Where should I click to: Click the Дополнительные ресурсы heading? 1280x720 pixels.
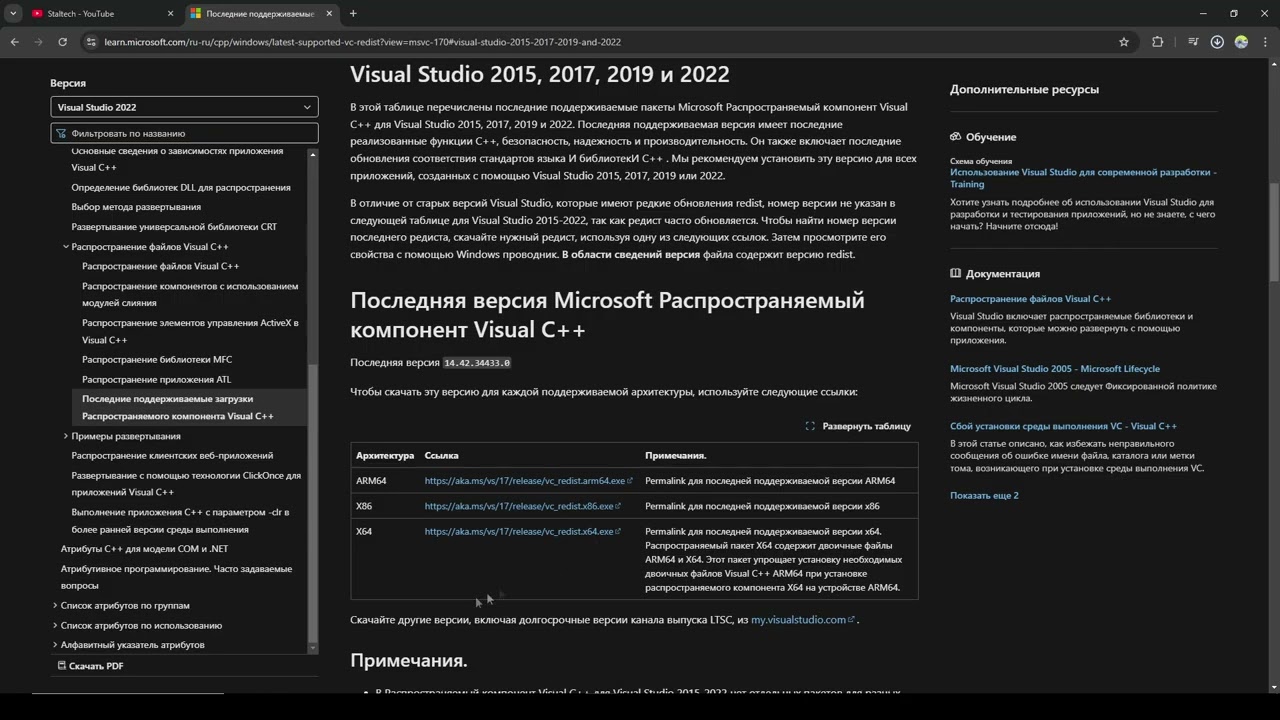pyautogui.click(x=1024, y=89)
